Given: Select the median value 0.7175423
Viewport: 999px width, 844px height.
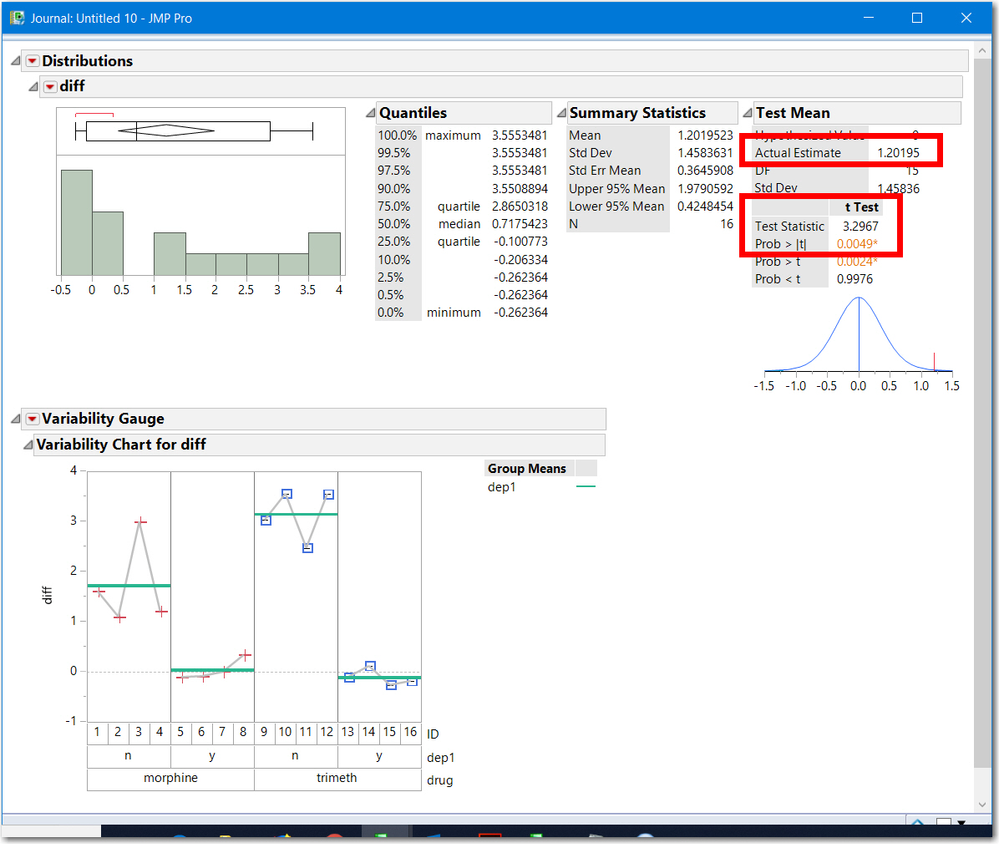Looking at the screenshot, I should point(519,224).
